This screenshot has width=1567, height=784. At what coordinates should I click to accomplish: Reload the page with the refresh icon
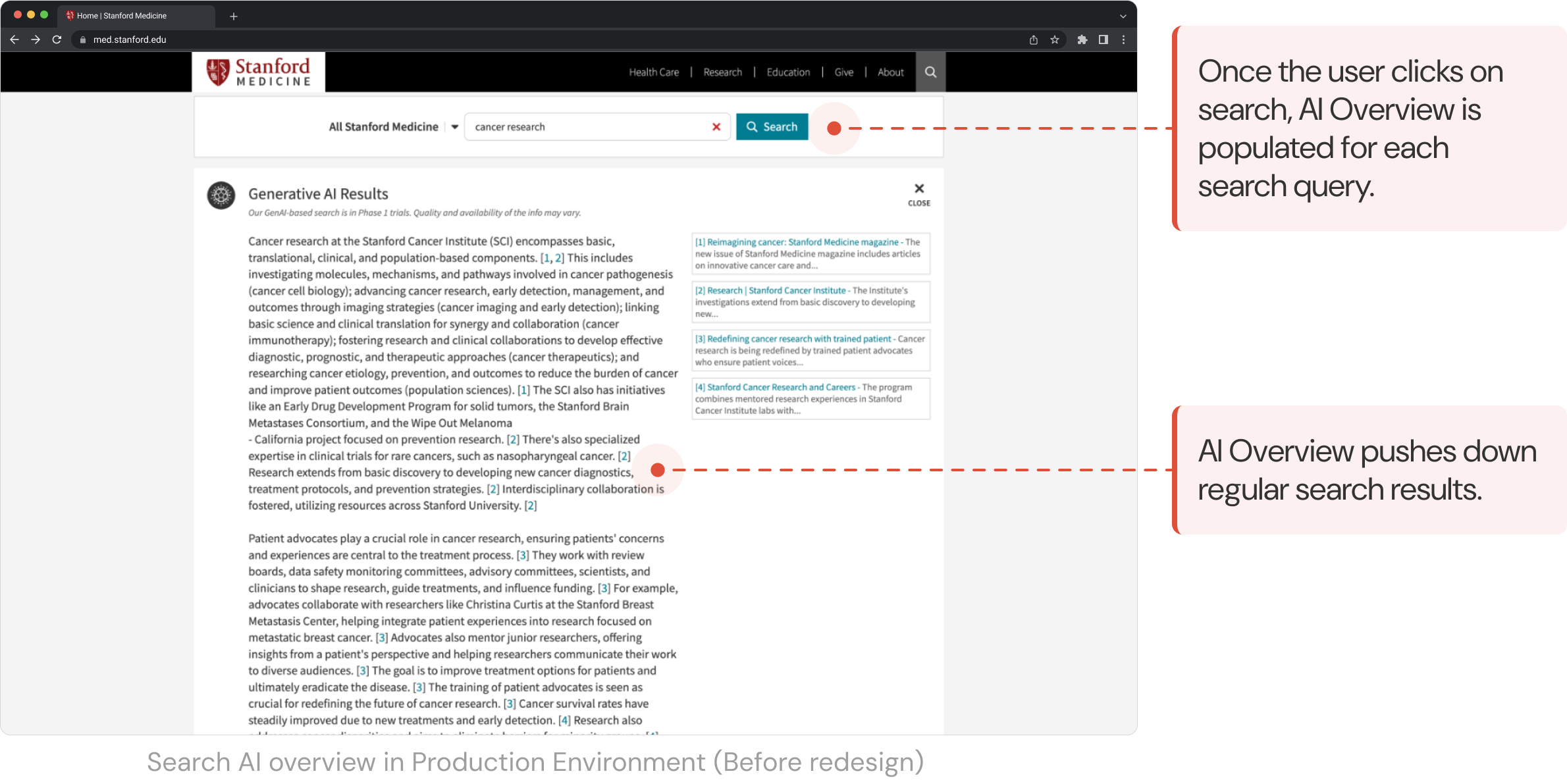pos(57,39)
